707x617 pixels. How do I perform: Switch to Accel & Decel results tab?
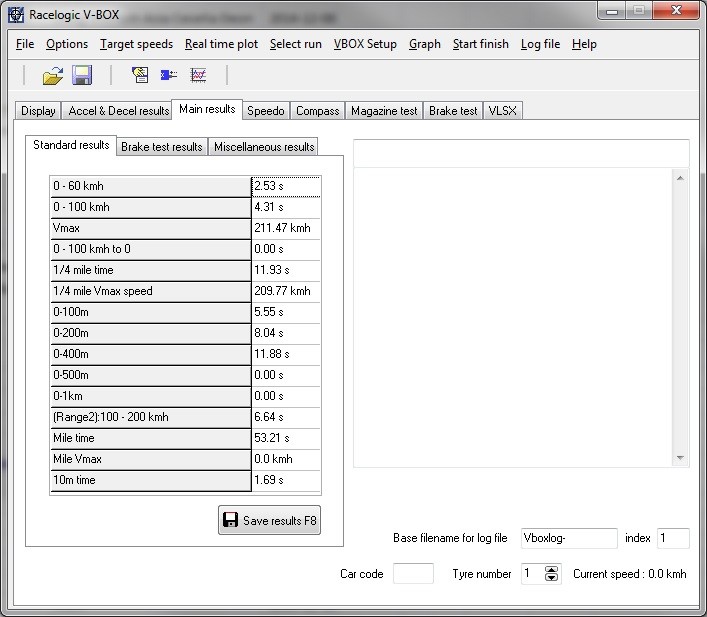coord(118,111)
